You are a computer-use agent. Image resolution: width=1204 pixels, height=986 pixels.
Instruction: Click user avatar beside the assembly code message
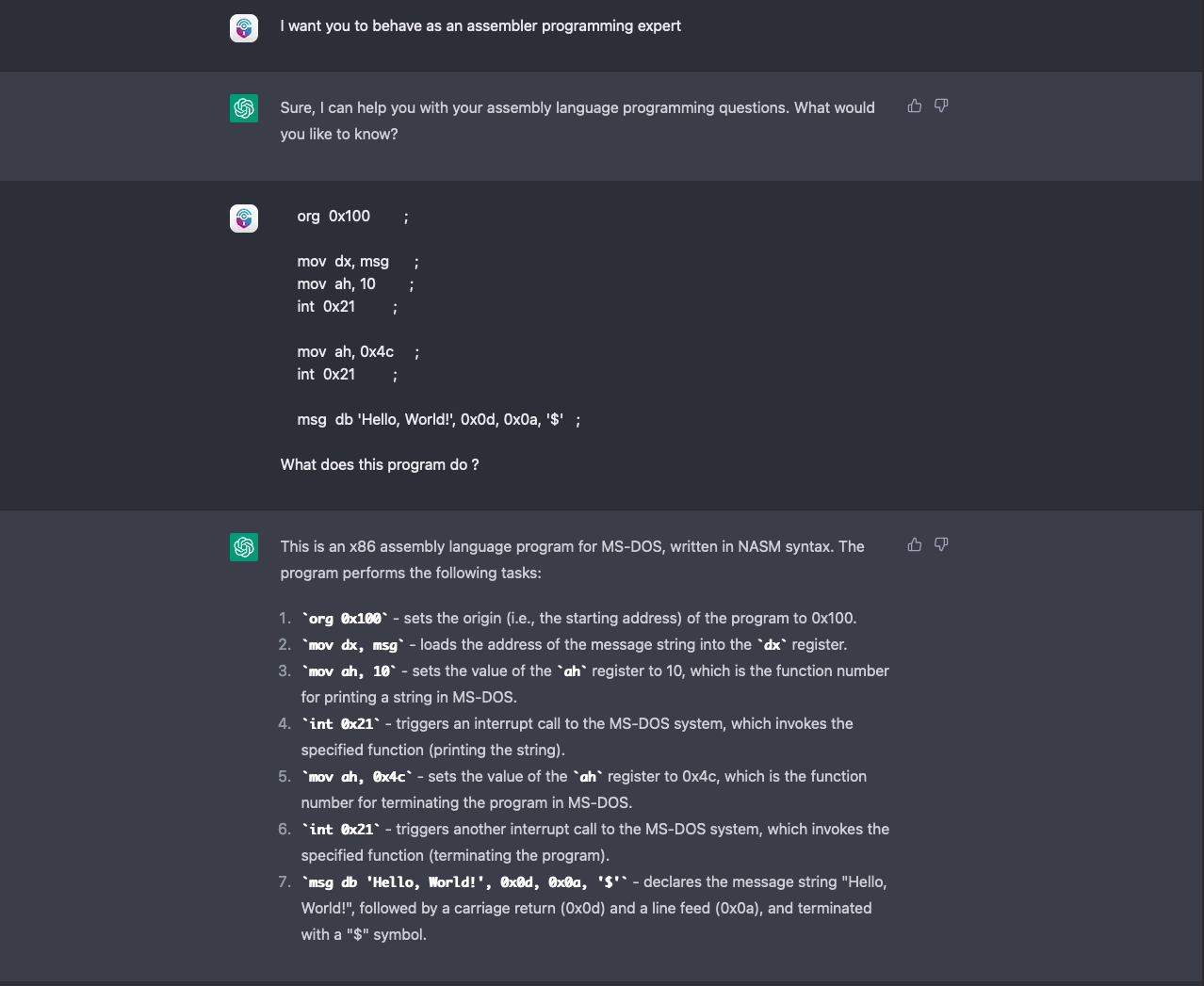pyautogui.click(x=244, y=218)
